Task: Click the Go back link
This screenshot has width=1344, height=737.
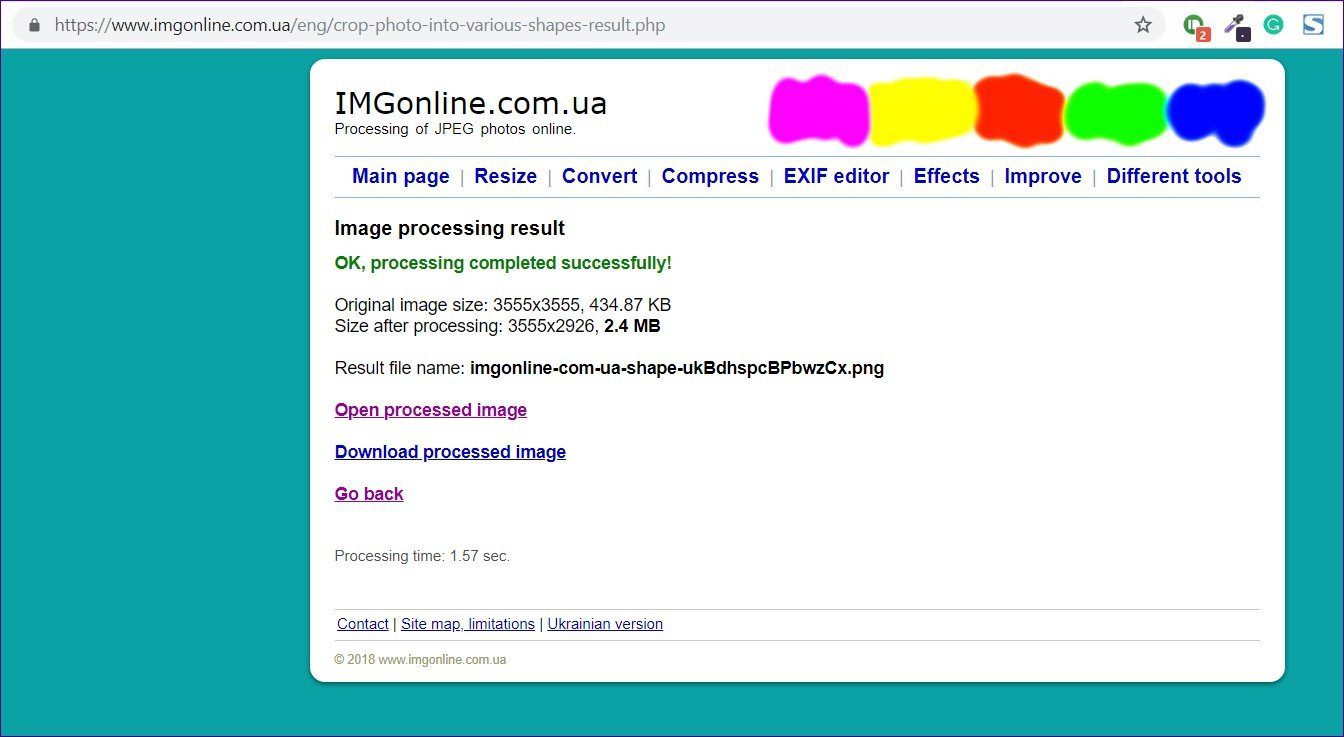Action: (369, 494)
